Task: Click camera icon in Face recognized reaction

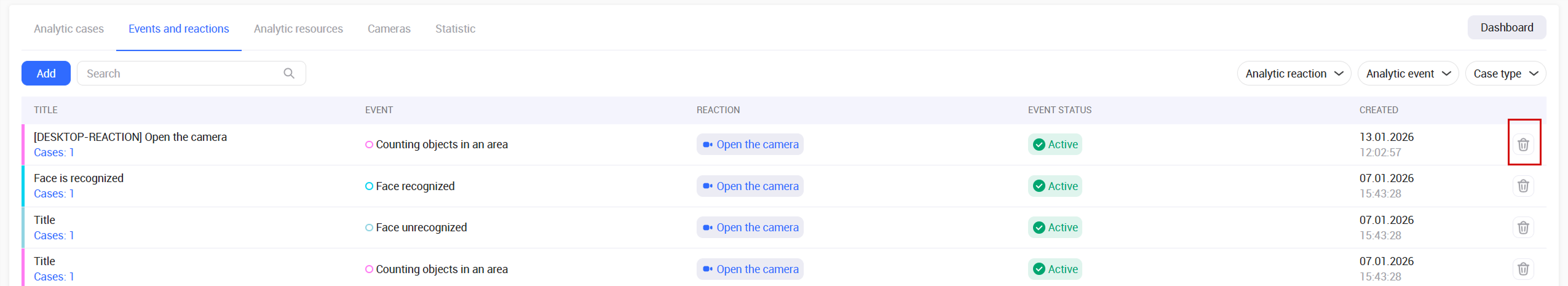Action: point(708,186)
